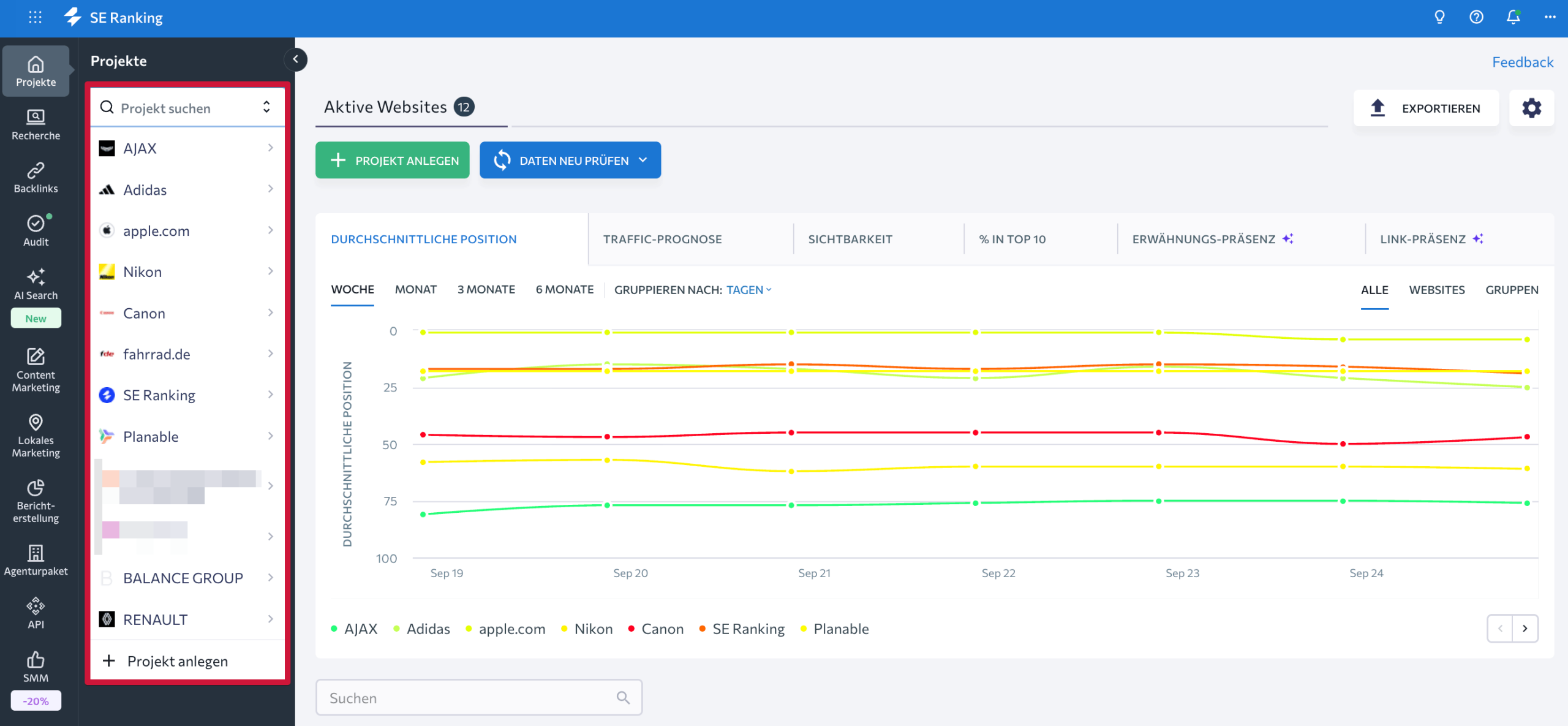Toggle the project search sort arrows
This screenshot has height=726, width=1568.
point(266,107)
